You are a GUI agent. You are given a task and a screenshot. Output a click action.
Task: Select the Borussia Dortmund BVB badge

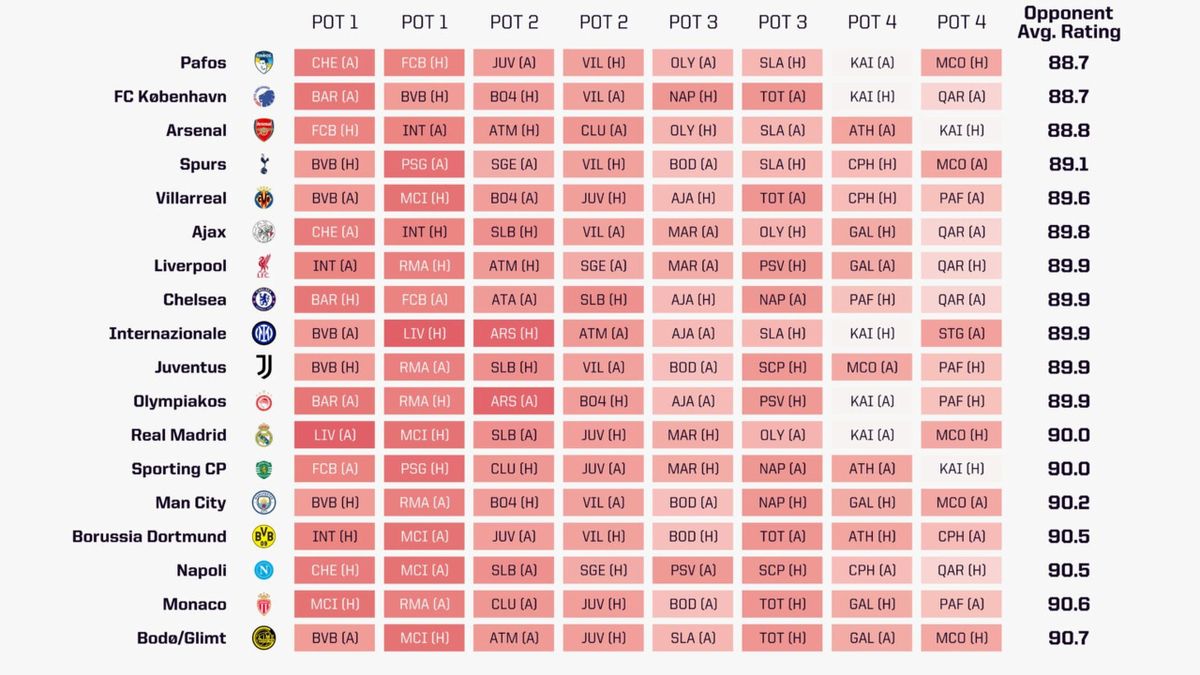coord(263,536)
